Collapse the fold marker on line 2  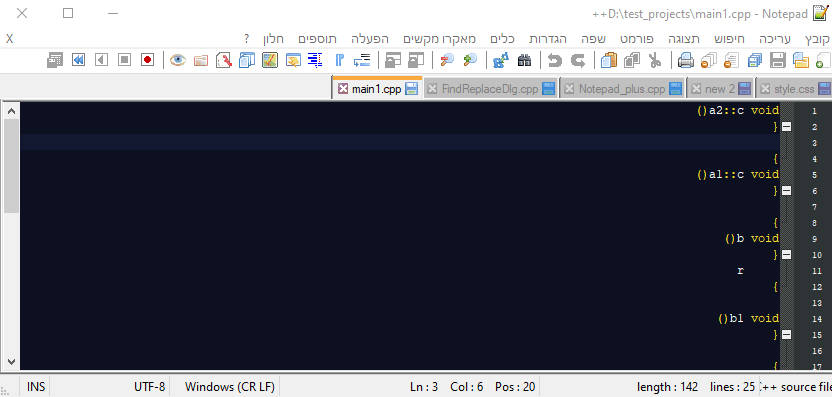tap(786, 127)
